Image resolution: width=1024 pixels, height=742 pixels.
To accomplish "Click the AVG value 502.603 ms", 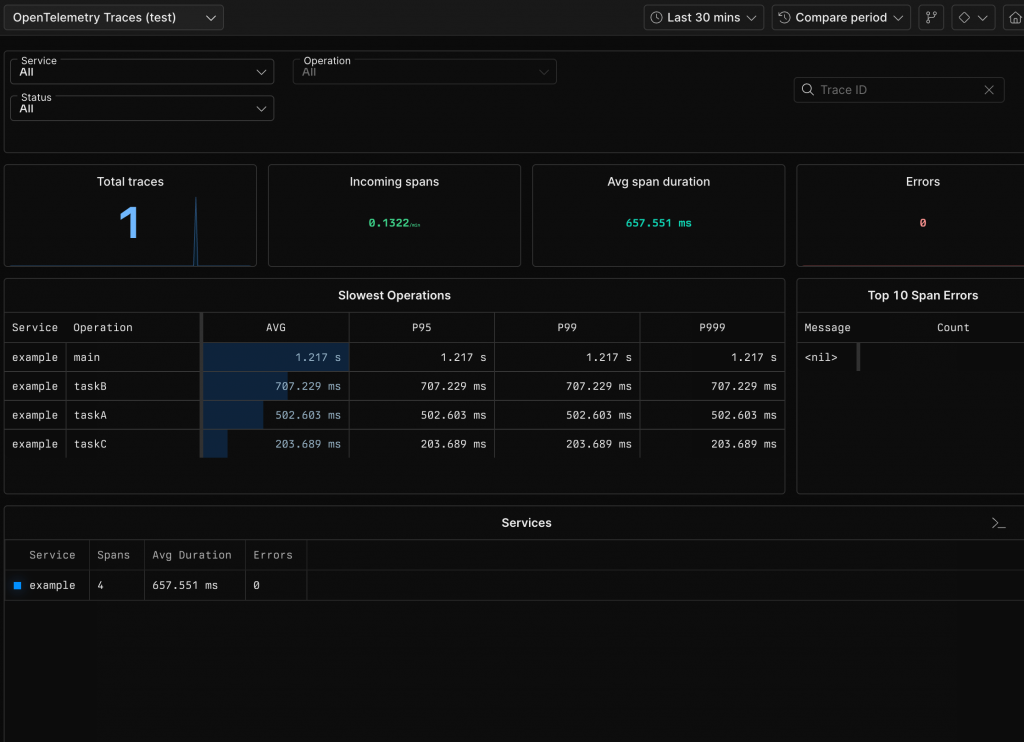I will pyautogui.click(x=308, y=415).
